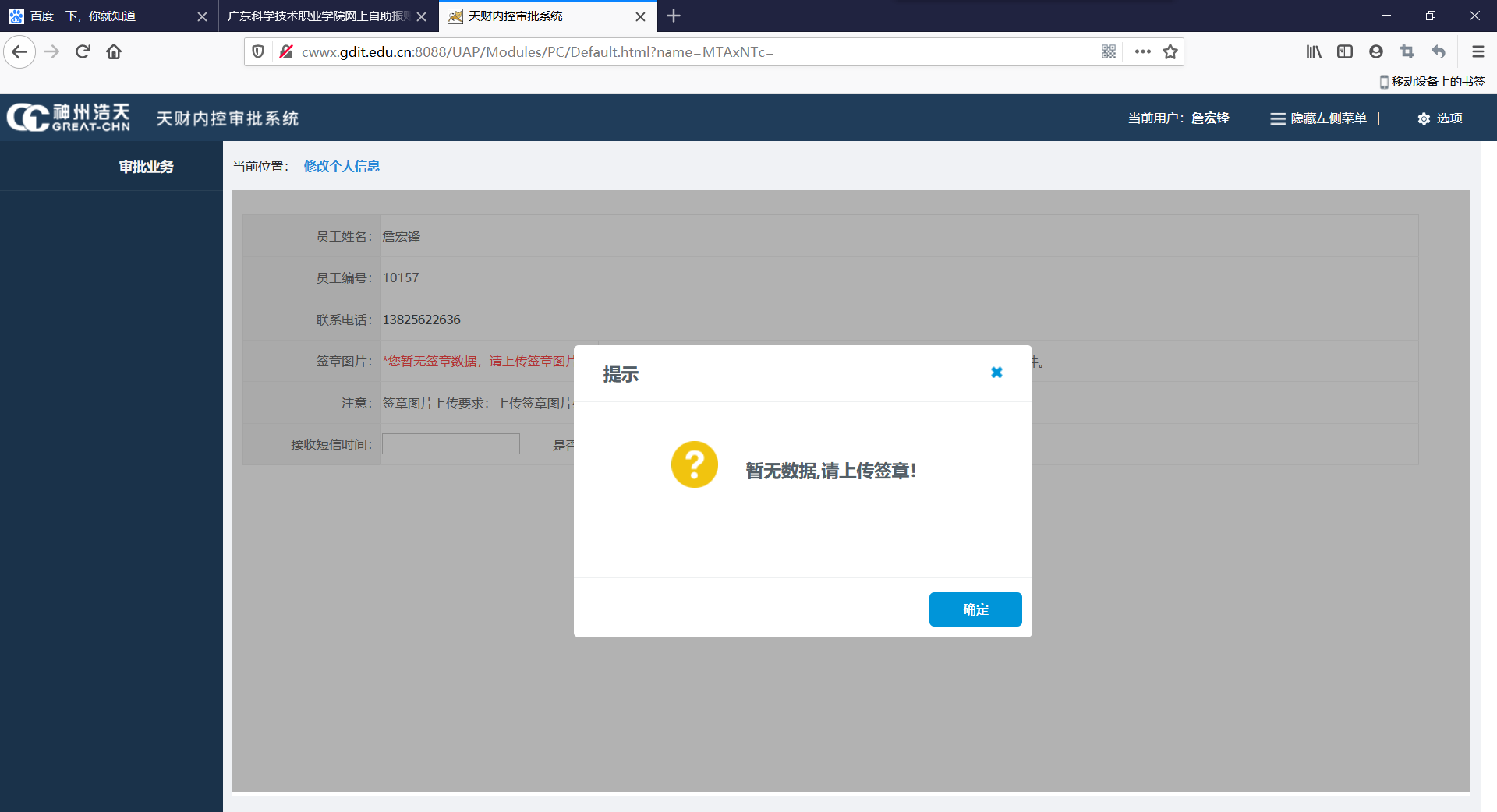The width and height of the screenshot is (1497, 812).
Task: Open the QR code icon in address bar
Action: pyautogui.click(x=1109, y=52)
